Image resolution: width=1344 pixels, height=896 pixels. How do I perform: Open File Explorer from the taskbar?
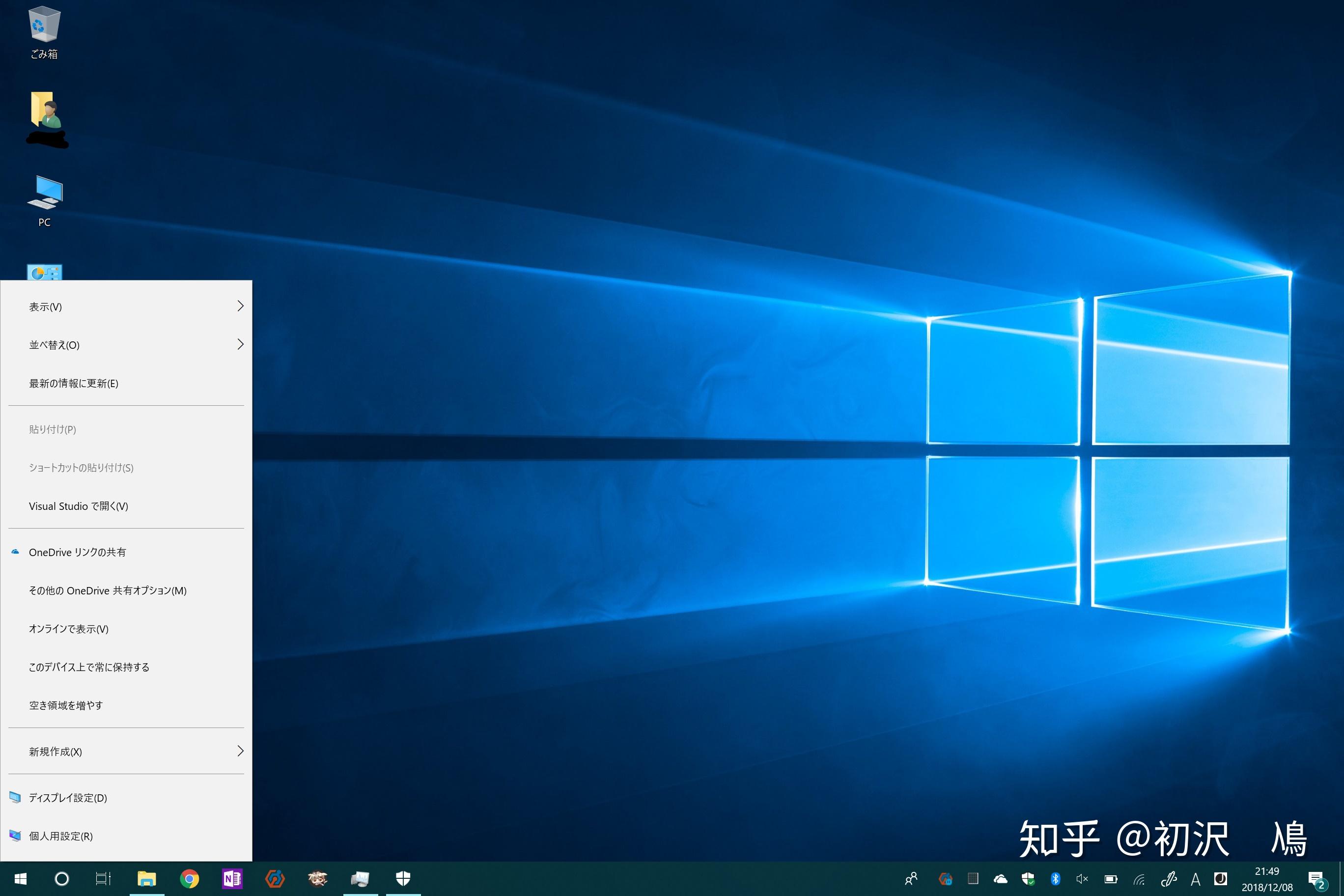click(147, 879)
